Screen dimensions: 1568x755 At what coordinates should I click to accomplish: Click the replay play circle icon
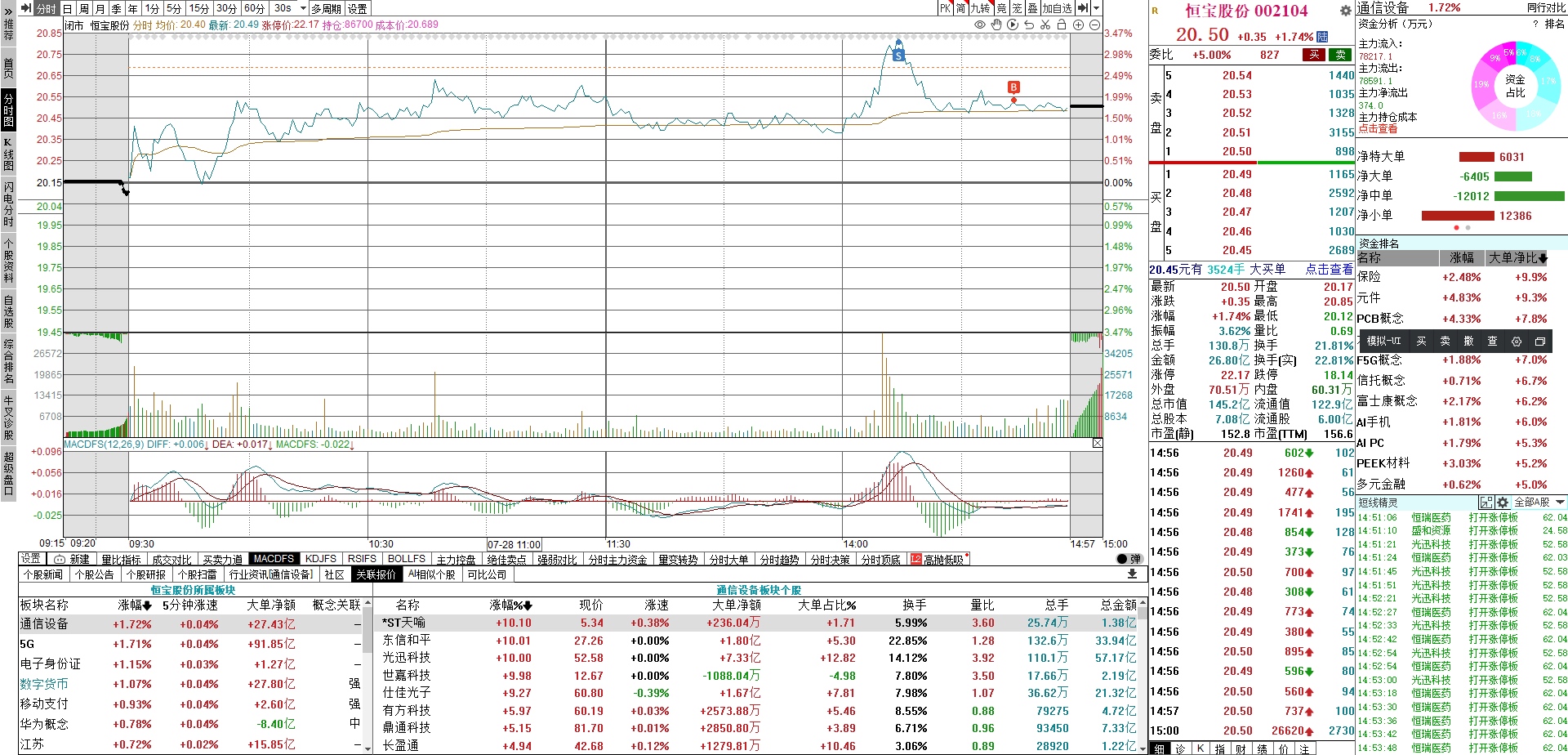(x=1013, y=25)
